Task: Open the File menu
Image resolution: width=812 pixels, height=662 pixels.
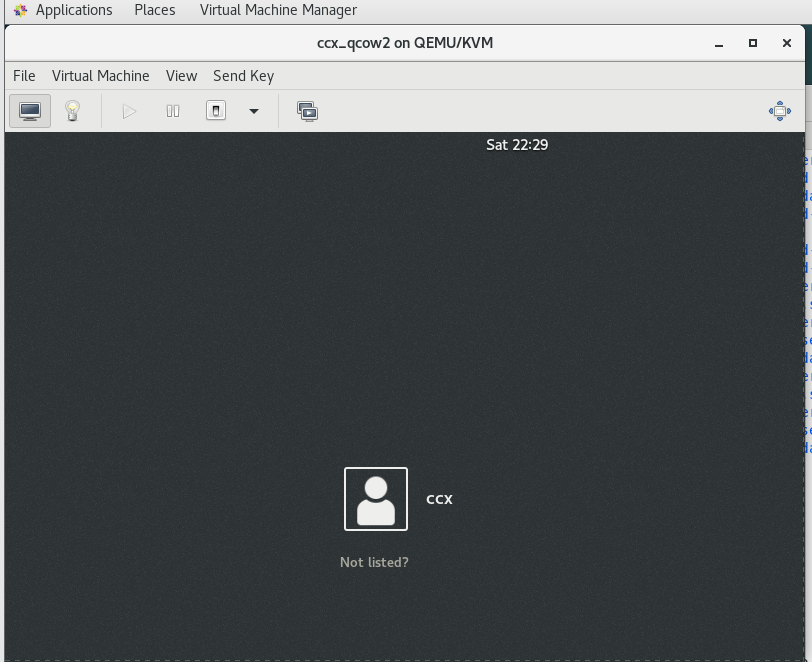Action: [x=24, y=76]
